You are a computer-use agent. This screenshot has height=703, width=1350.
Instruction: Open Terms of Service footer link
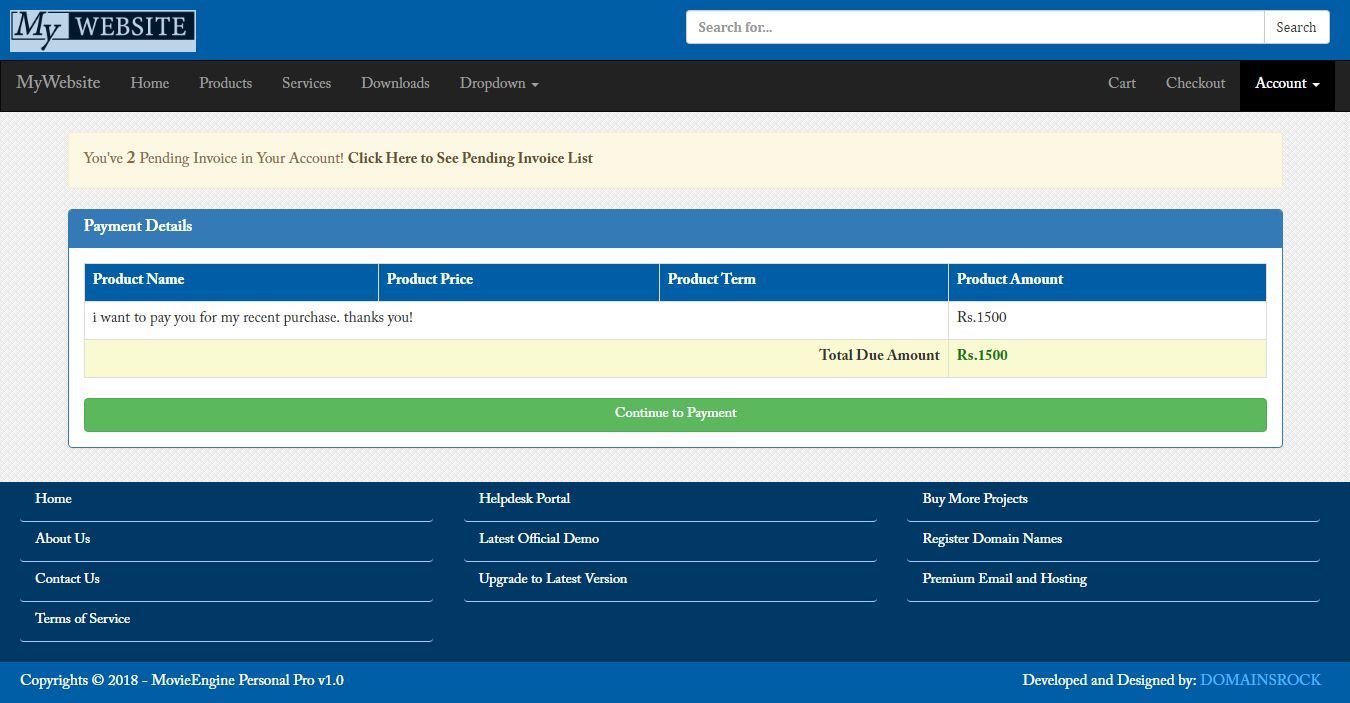[82, 619]
